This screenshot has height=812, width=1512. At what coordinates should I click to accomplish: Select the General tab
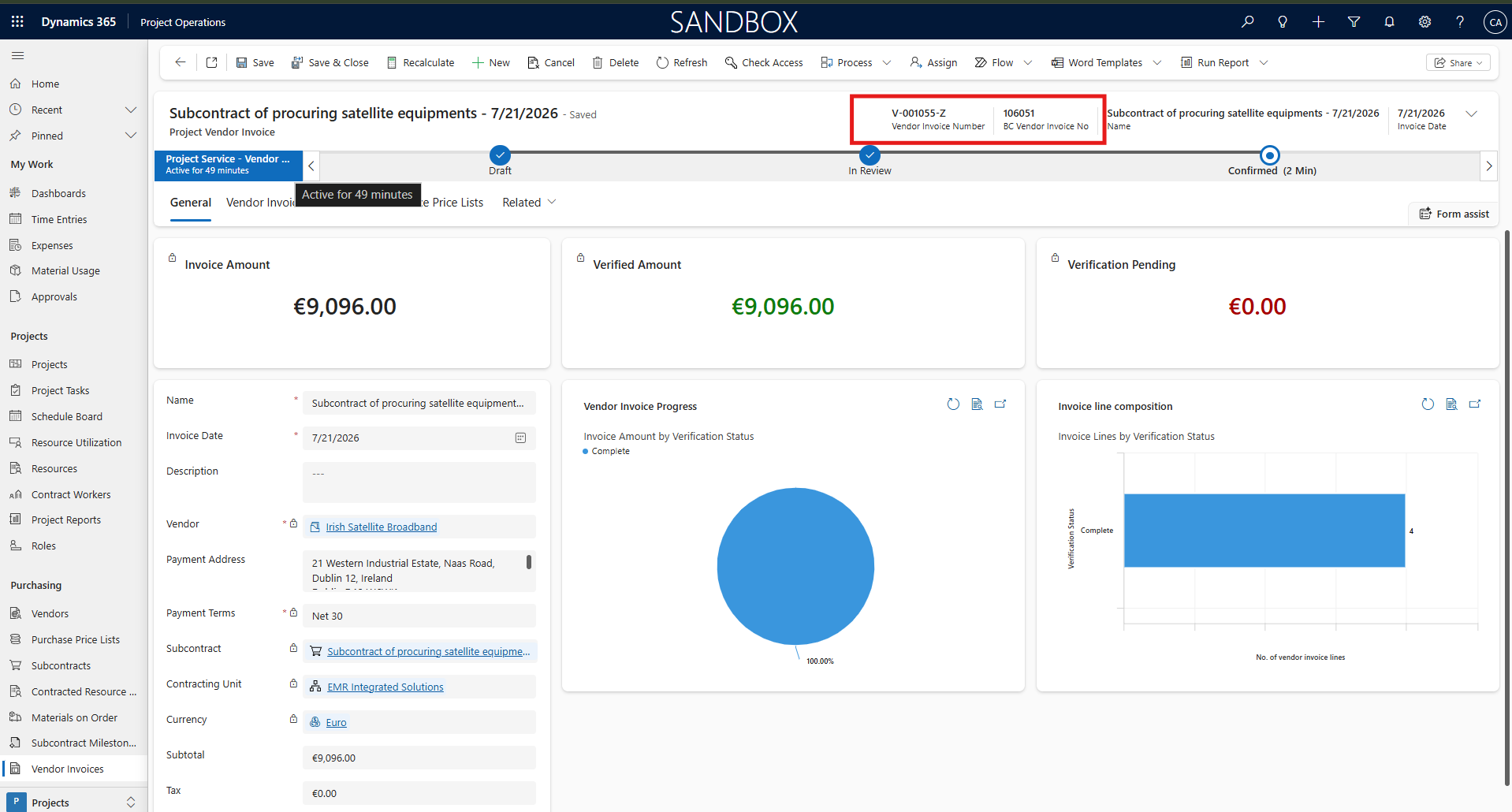pyautogui.click(x=191, y=203)
